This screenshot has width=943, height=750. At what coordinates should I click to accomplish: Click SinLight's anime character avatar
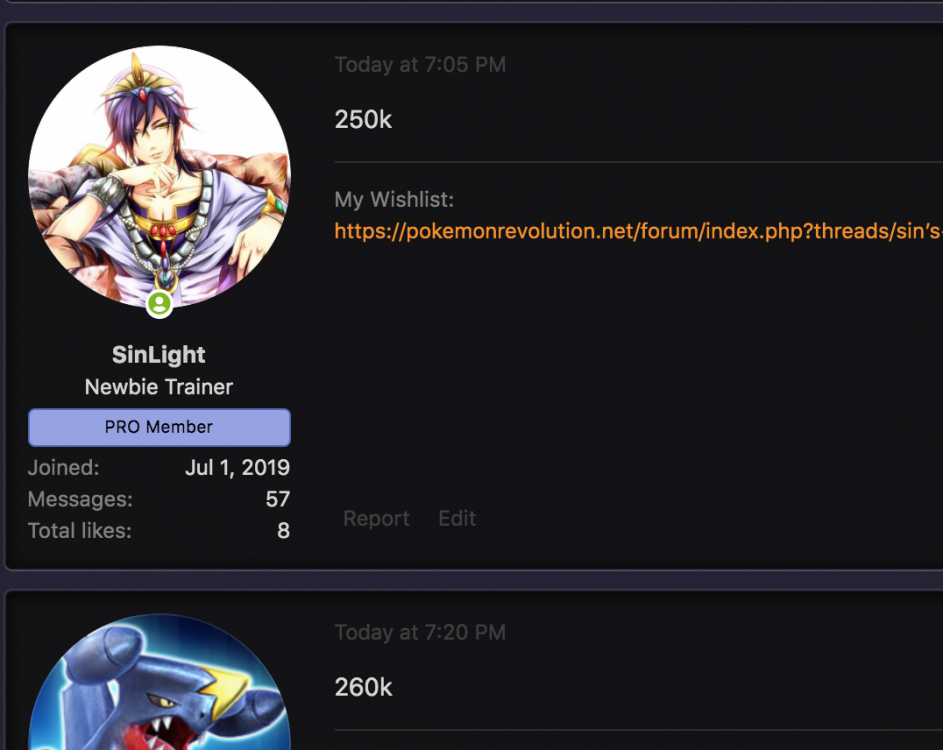(x=159, y=176)
